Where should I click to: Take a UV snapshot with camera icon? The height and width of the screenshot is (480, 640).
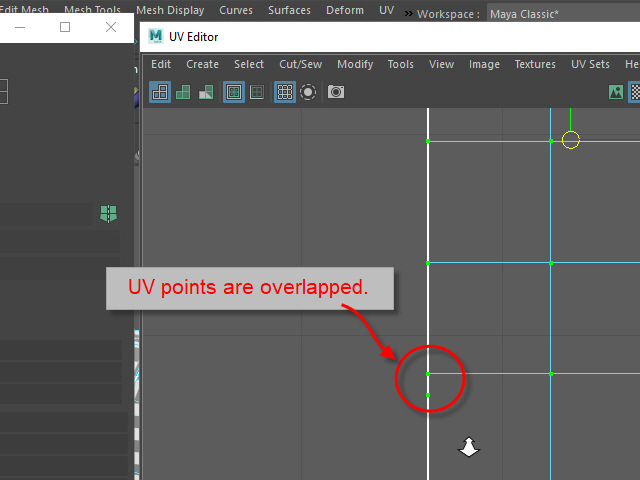(336, 92)
